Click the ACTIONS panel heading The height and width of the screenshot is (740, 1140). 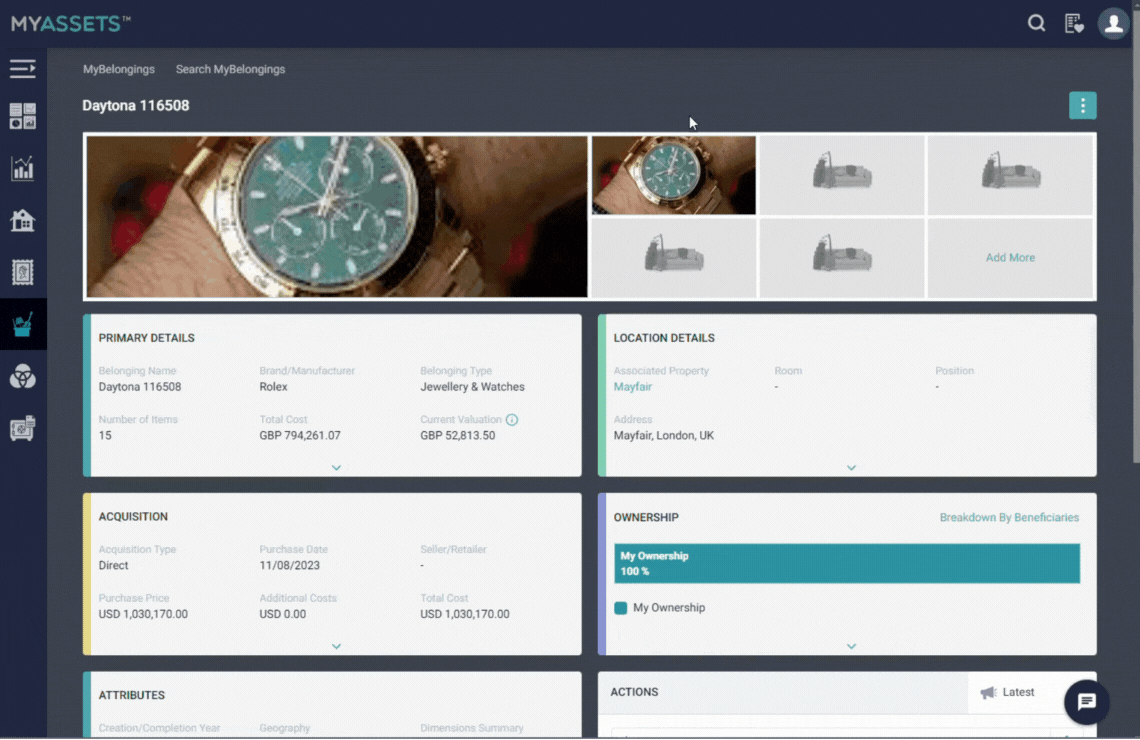pos(634,692)
